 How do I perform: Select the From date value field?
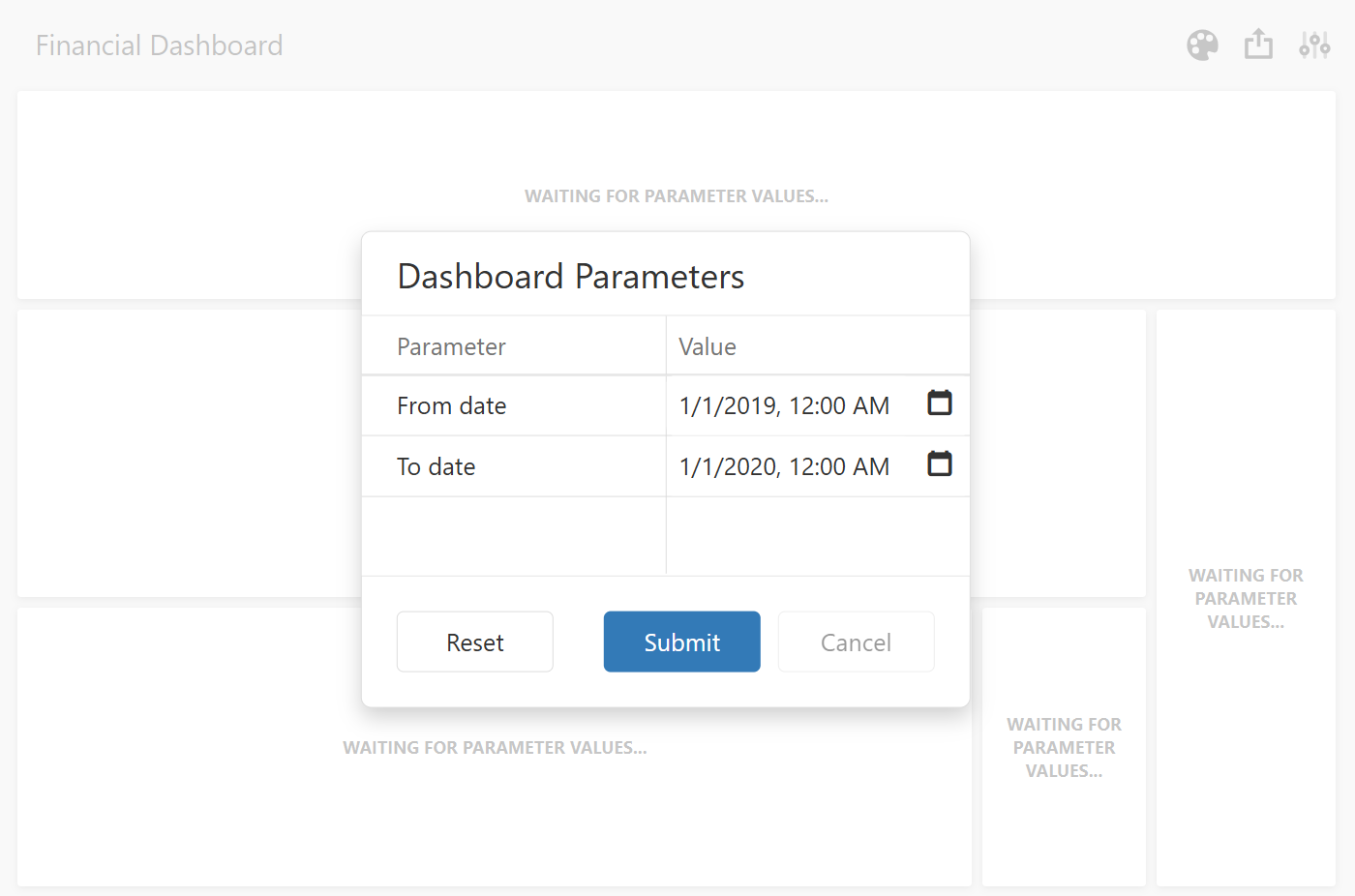coord(784,405)
